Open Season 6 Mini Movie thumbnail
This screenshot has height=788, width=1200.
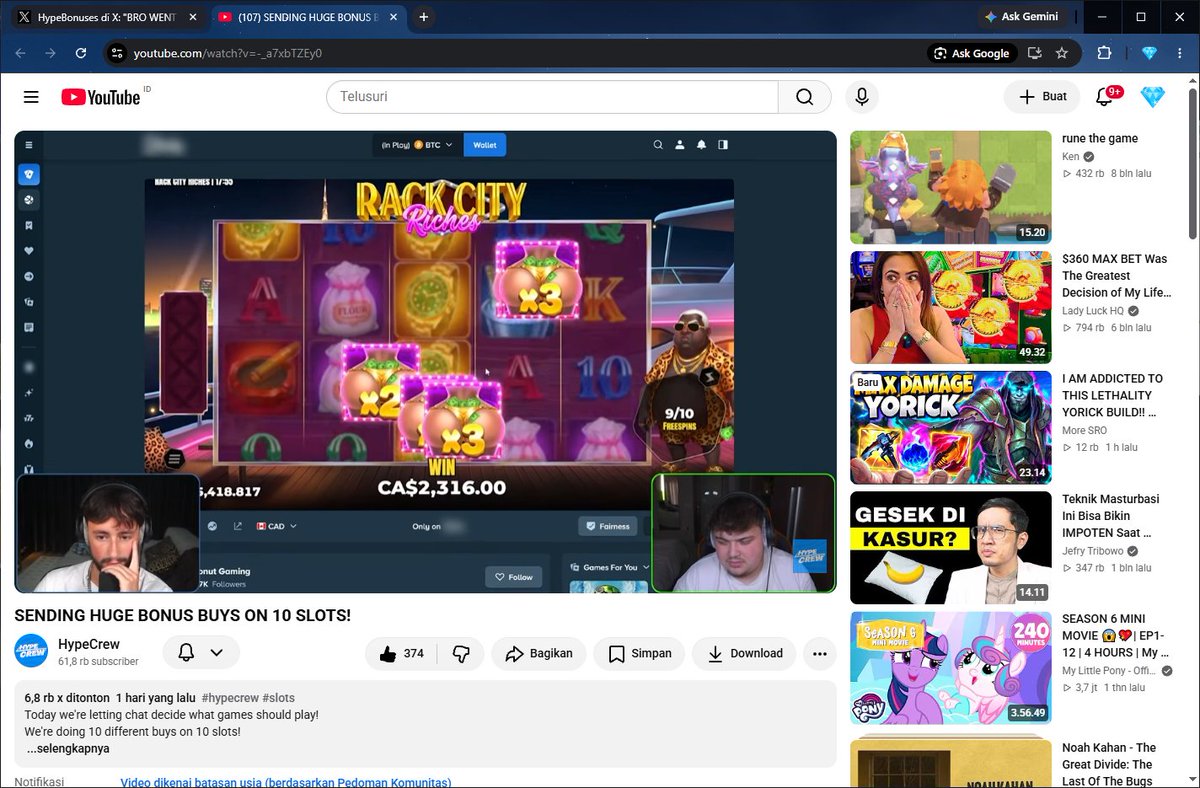[x=951, y=667]
